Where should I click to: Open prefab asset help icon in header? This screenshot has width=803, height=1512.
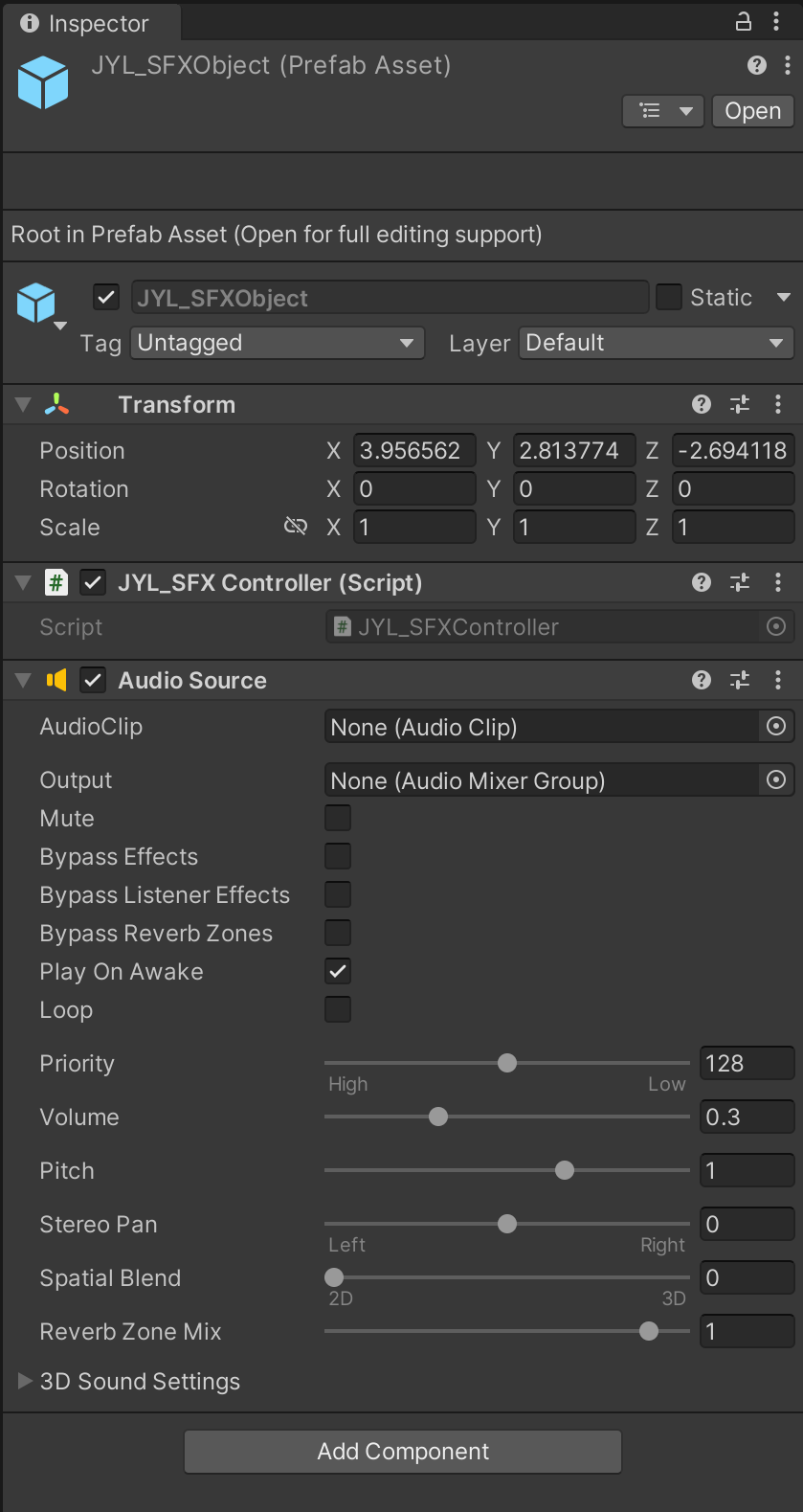pyautogui.click(x=757, y=65)
